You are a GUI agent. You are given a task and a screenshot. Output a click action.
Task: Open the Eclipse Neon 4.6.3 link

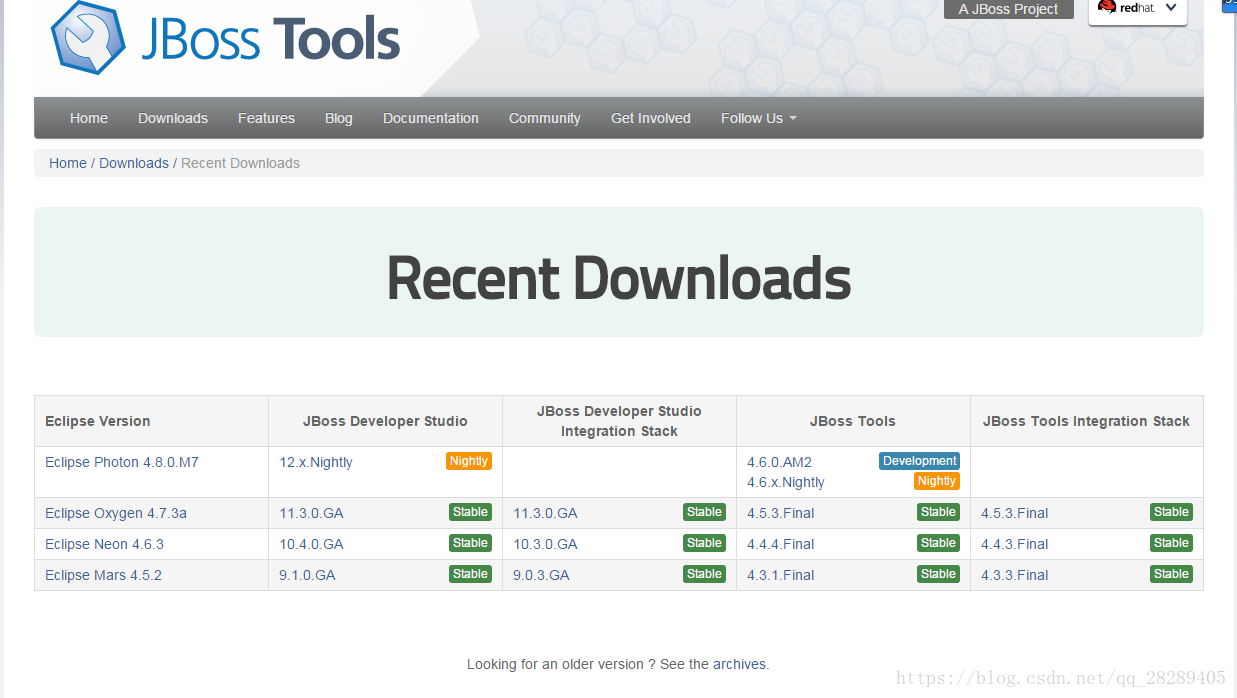point(104,544)
